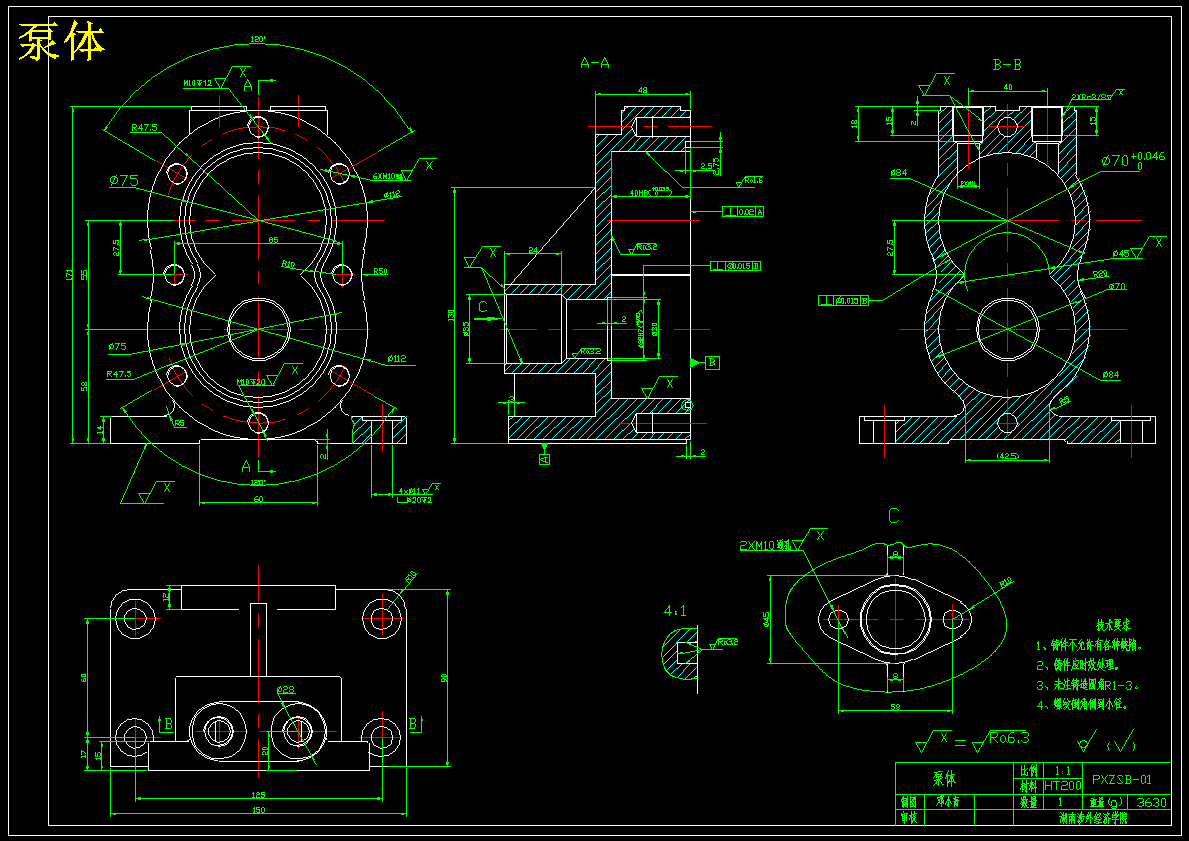Click the yellow 泵体 title text
Viewport: 1189px width, 841px height.
click(61, 42)
